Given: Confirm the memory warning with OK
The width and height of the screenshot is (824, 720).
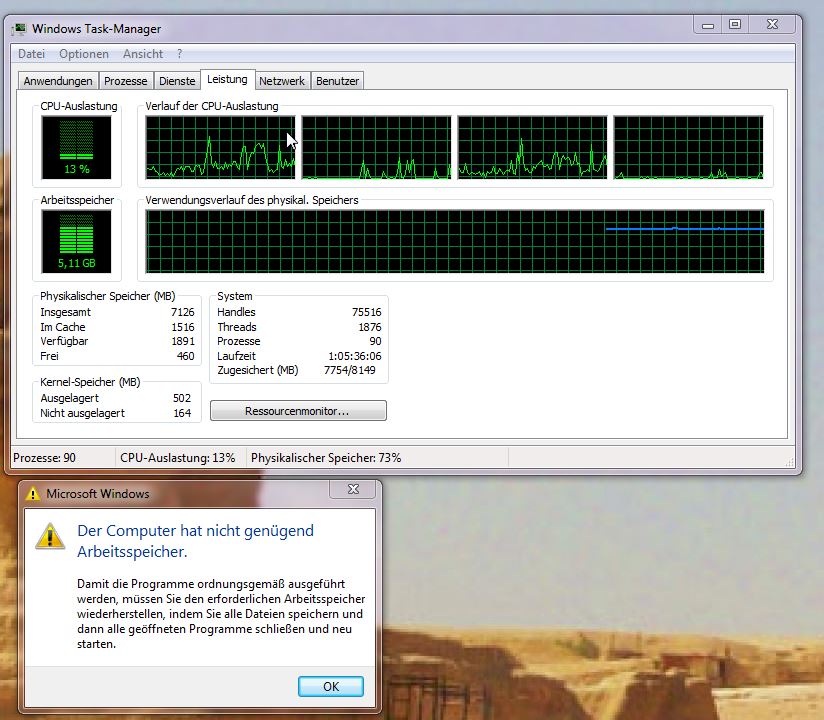Looking at the screenshot, I should (x=331, y=686).
